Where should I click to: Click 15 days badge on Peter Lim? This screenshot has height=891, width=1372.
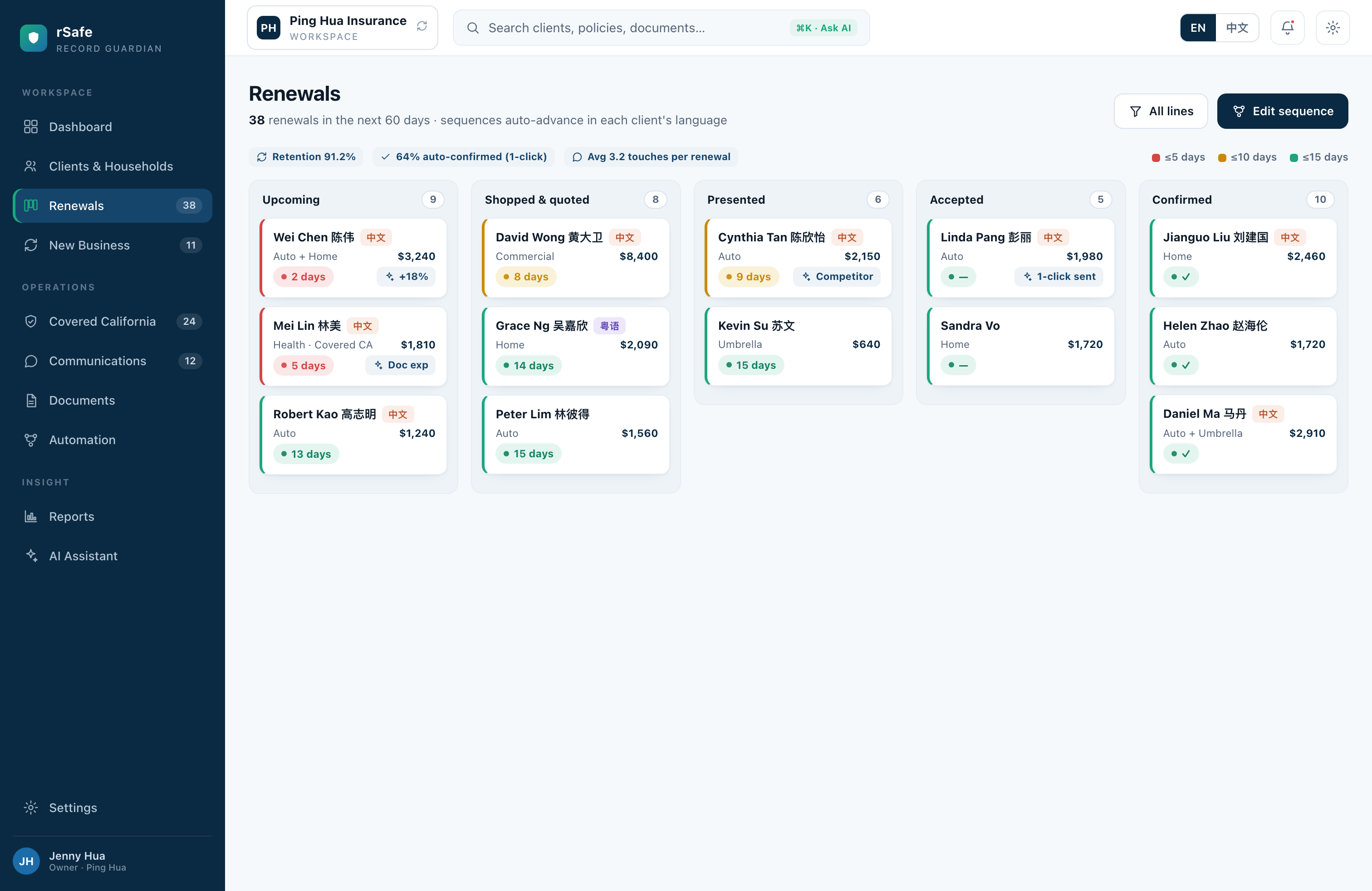(x=529, y=454)
